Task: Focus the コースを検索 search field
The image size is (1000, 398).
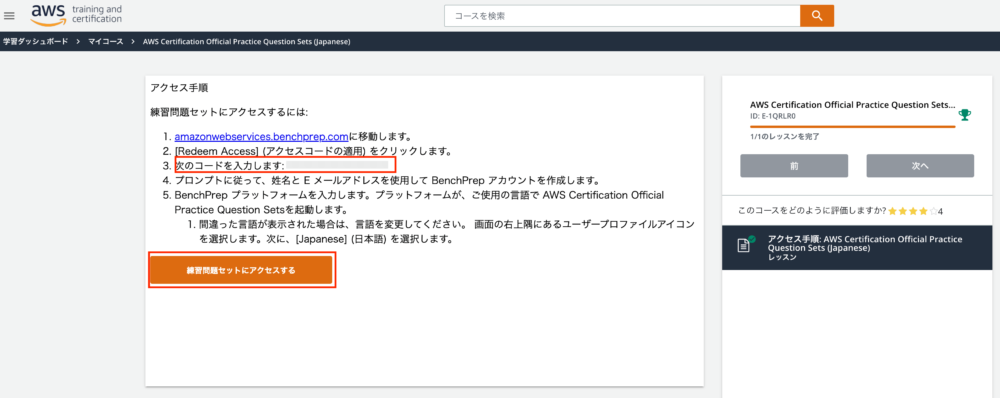Action: (x=622, y=16)
